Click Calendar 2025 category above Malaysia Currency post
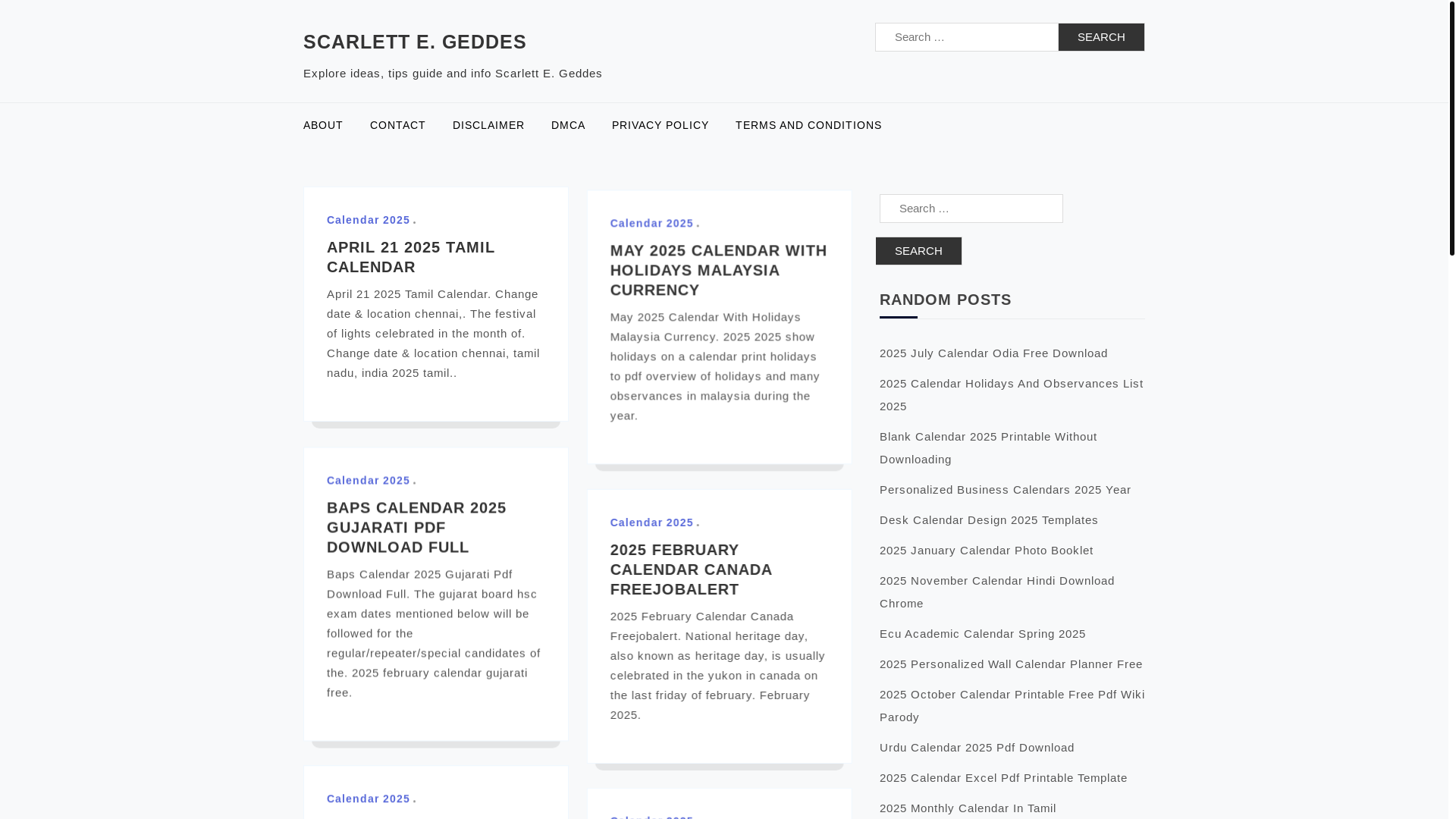Image resolution: width=1456 pixels, height=819 pixels. click(x=652, y=223)
